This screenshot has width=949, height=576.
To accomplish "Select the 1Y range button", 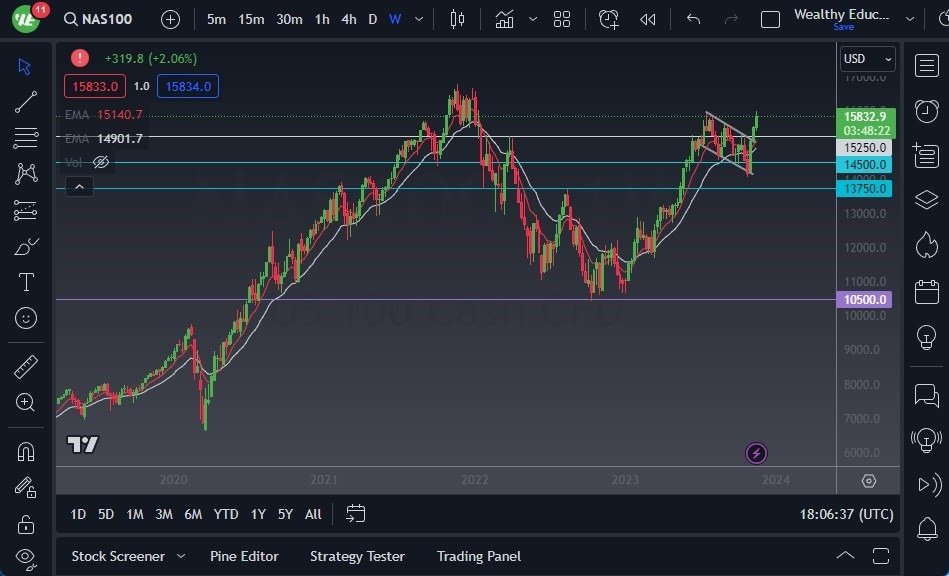I will (x=258, y=514).
